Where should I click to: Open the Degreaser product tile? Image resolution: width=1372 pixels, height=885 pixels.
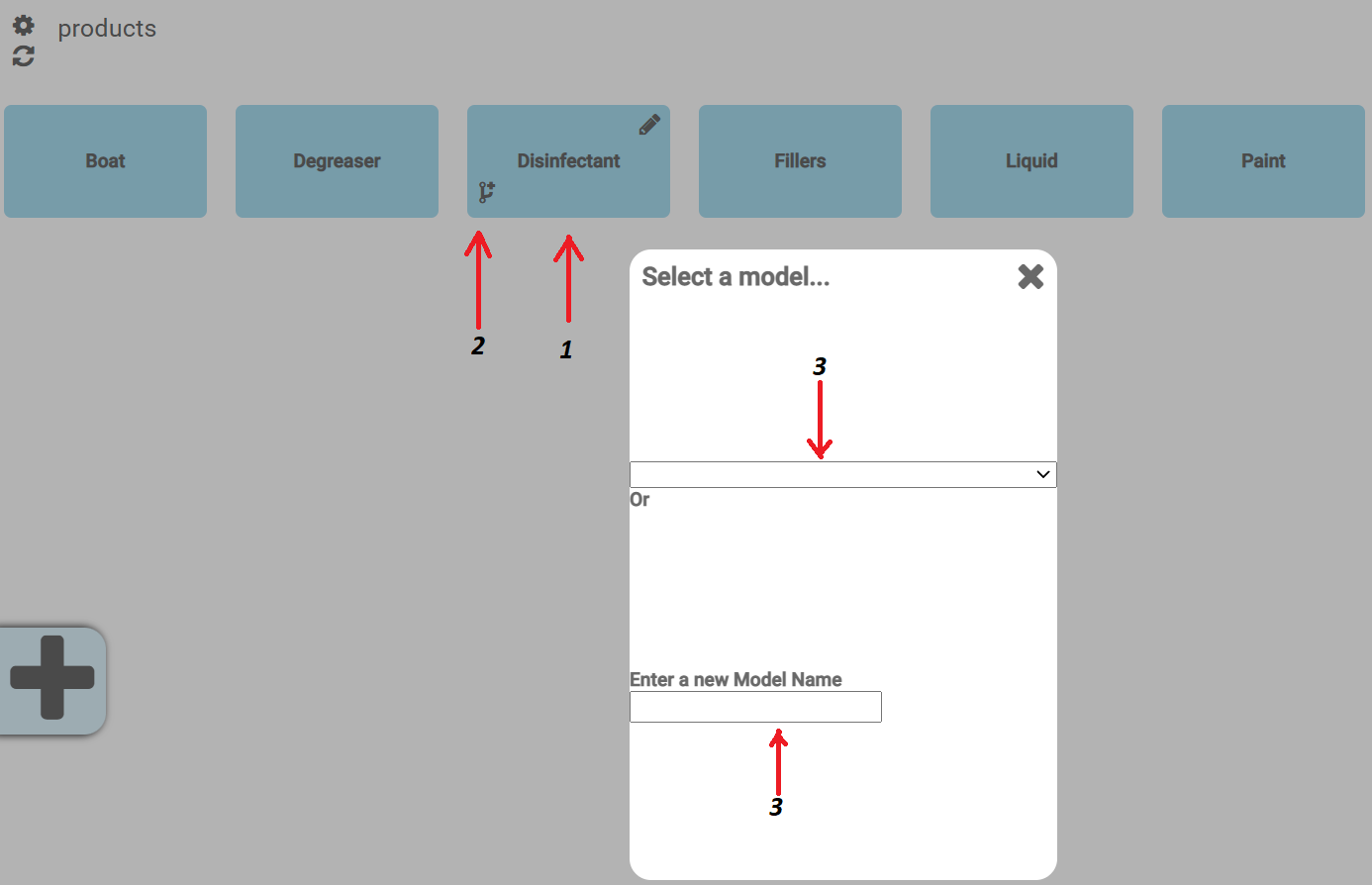pos(337,161)
